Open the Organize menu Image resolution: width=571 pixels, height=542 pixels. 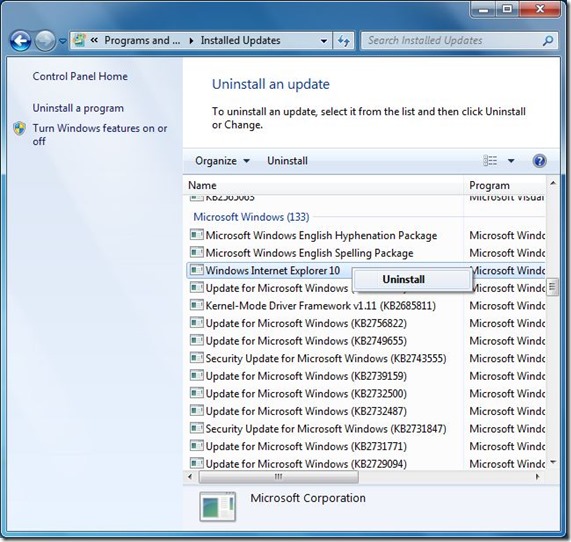223,161
